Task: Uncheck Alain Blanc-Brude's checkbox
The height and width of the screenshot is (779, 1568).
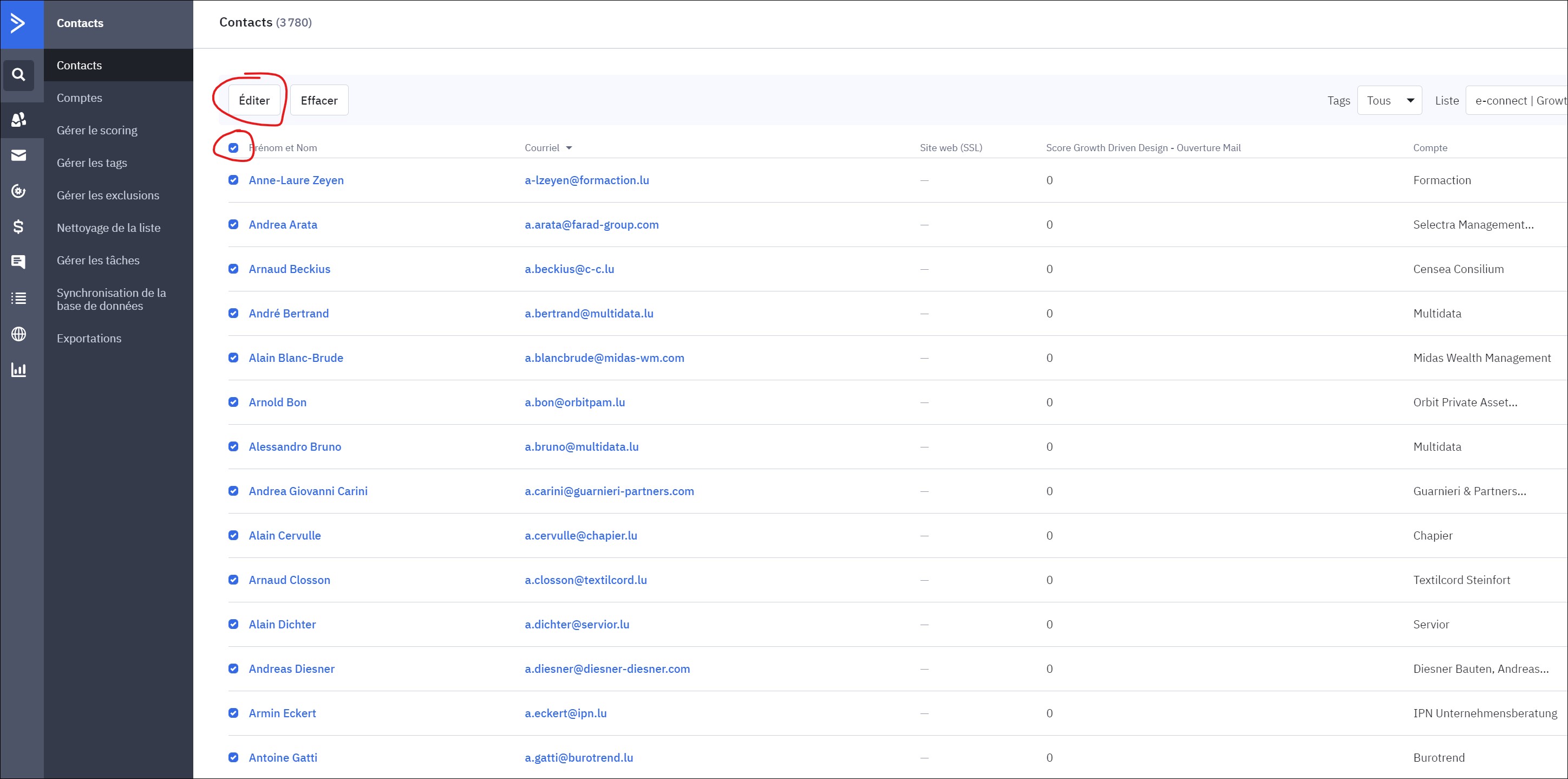Action: [x=233, y=358]
